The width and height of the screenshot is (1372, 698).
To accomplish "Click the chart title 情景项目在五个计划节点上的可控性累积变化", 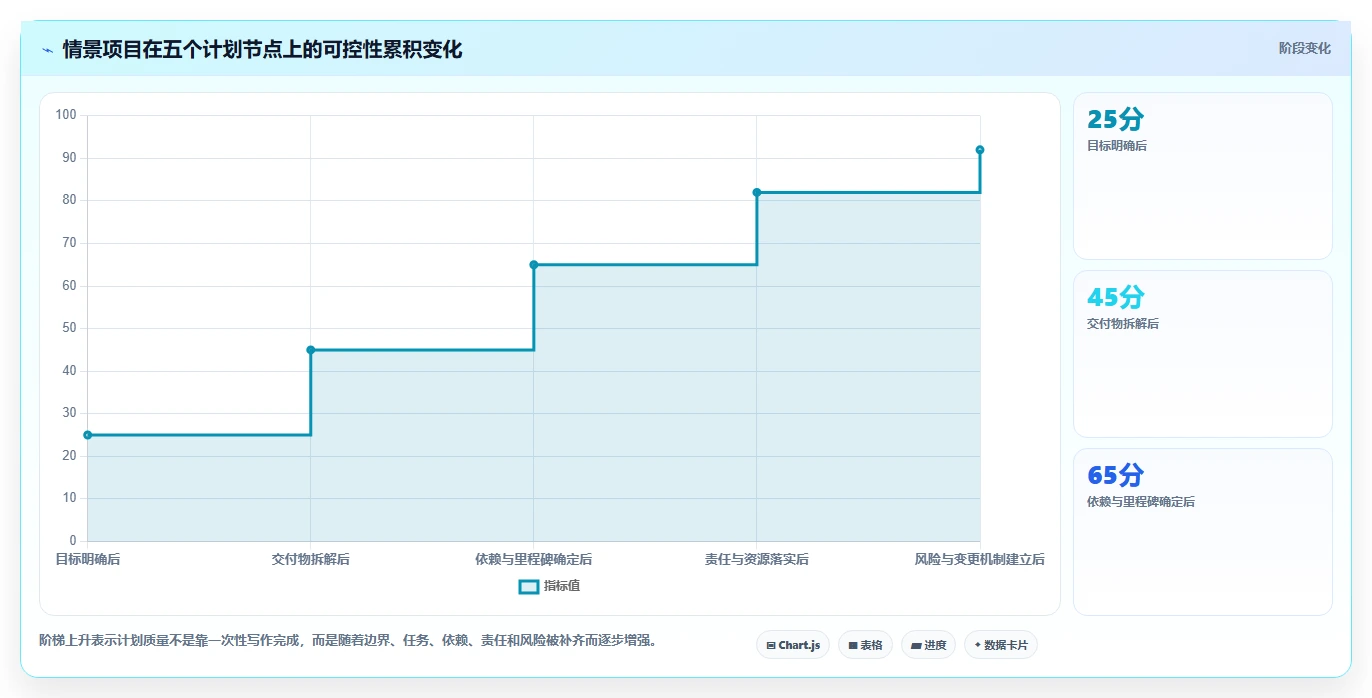I will (x=262, y=50).
